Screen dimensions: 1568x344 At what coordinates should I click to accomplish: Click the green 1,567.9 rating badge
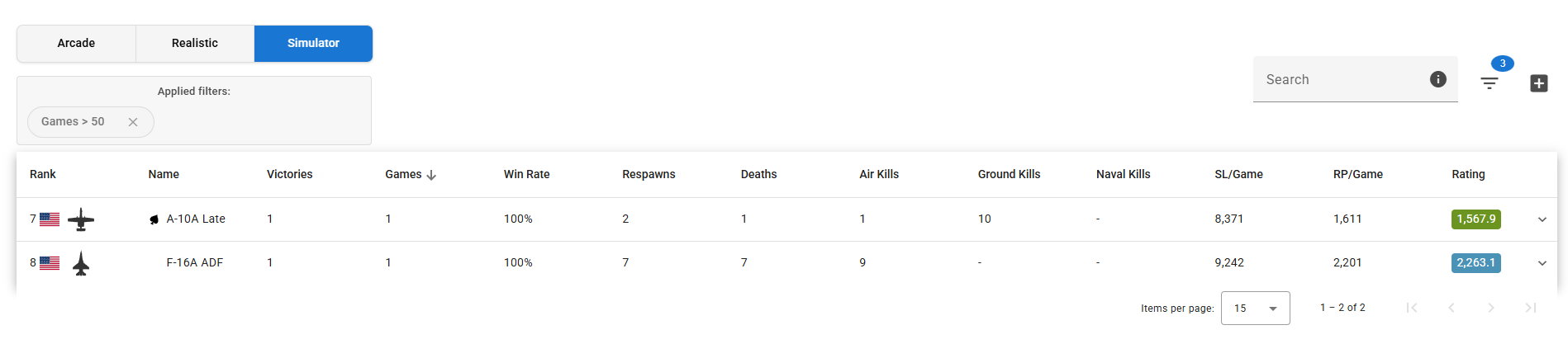pyautogui.click(x=1475, y=219)
